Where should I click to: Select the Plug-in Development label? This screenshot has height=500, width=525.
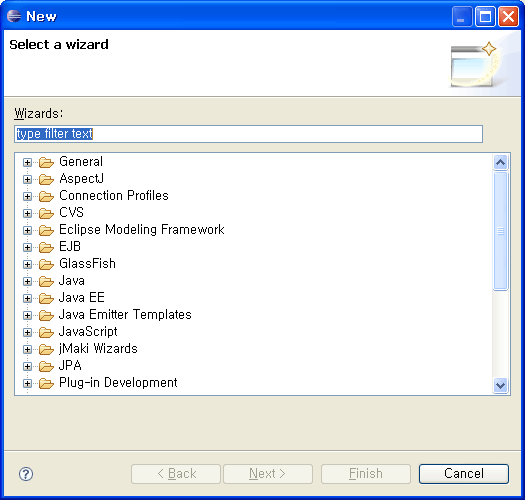[x=118, y=383]
